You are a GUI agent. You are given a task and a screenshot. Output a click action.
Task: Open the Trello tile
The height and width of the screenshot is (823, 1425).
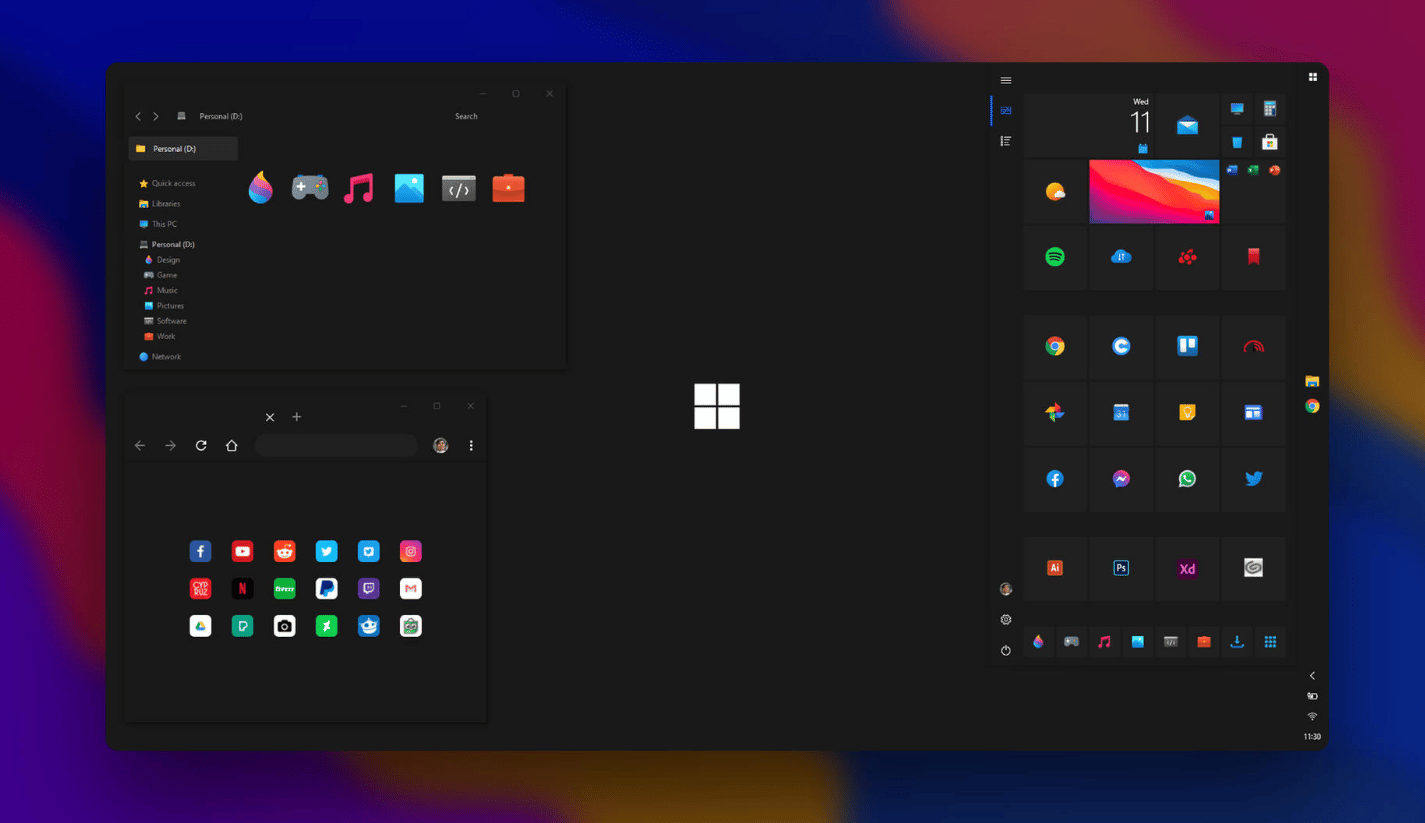click(1187, 346)
